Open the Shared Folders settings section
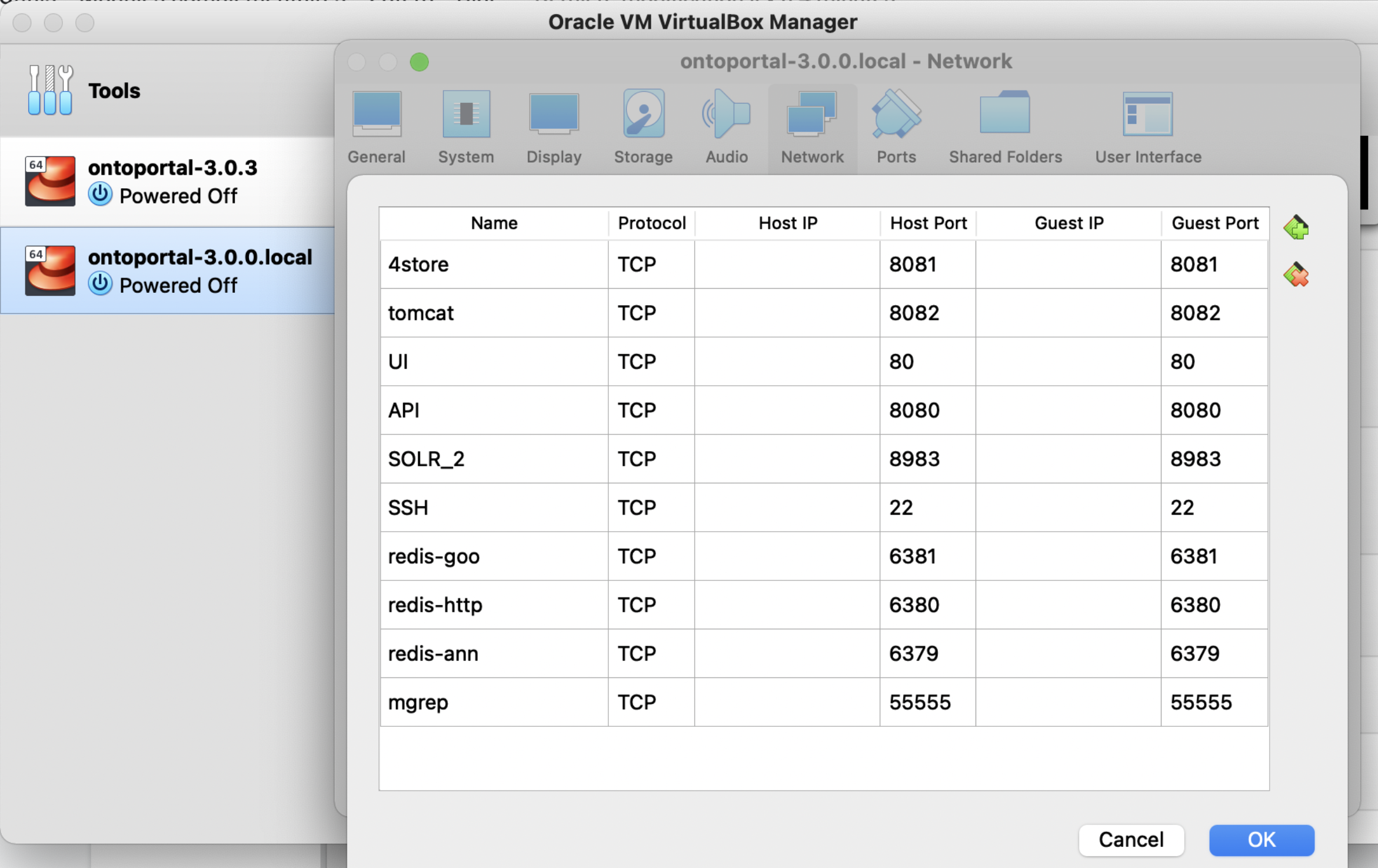This screenshot has width=1378, height=868. click(x=1005, y=128)
